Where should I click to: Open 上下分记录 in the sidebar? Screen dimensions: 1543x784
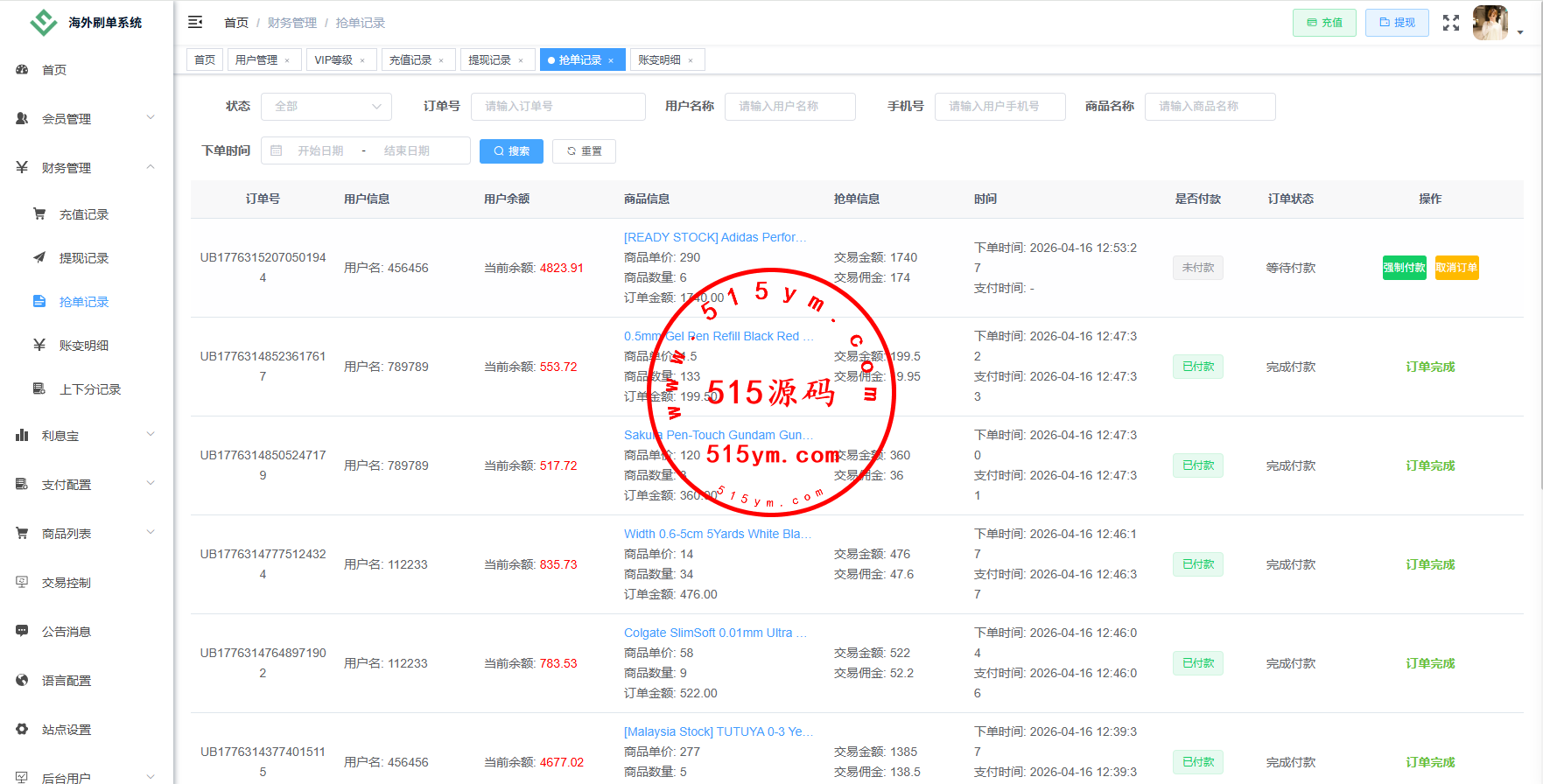pyautogui.click(x=89, y=389)
